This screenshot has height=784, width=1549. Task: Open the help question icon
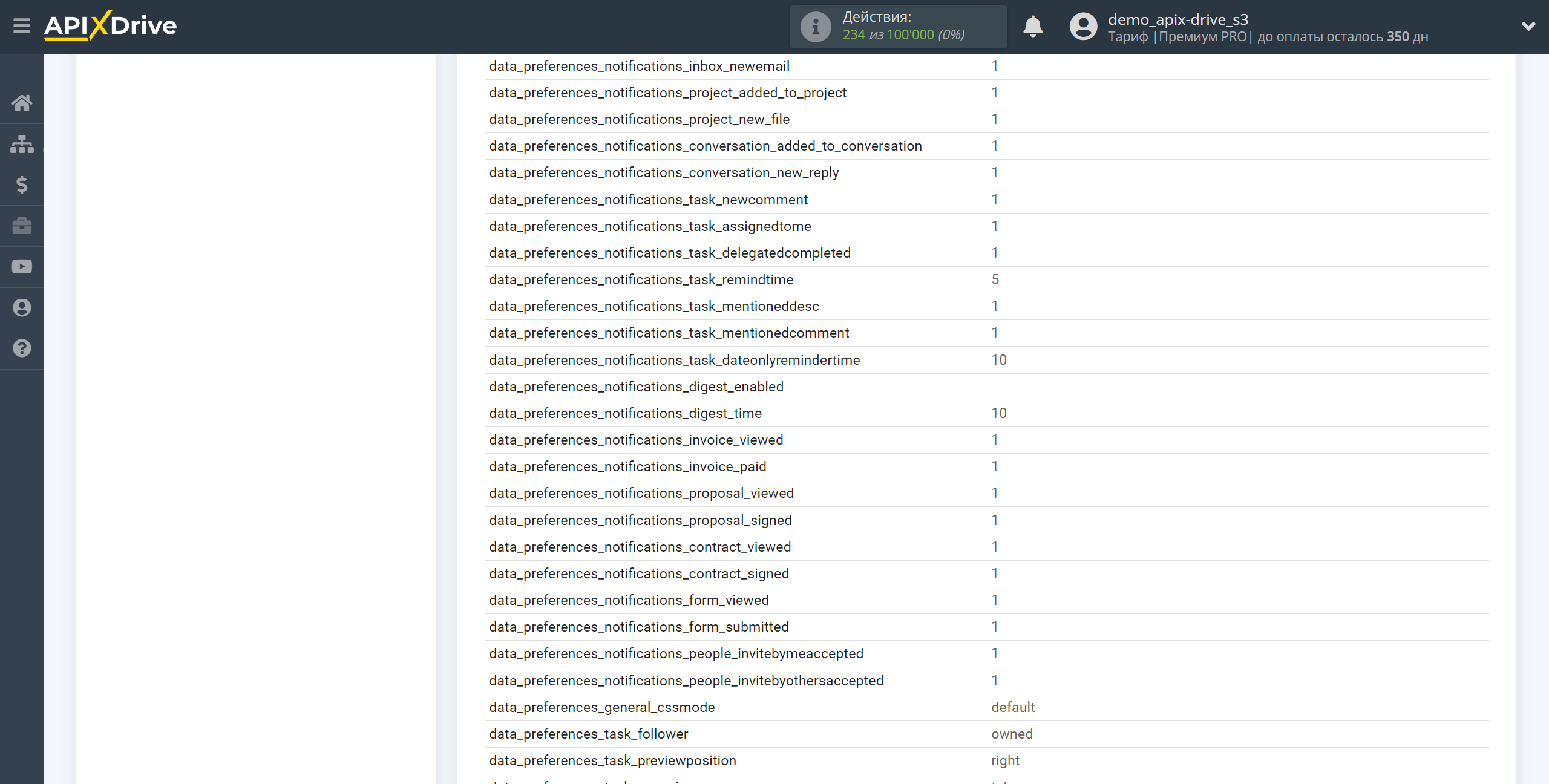pos(22,348)
